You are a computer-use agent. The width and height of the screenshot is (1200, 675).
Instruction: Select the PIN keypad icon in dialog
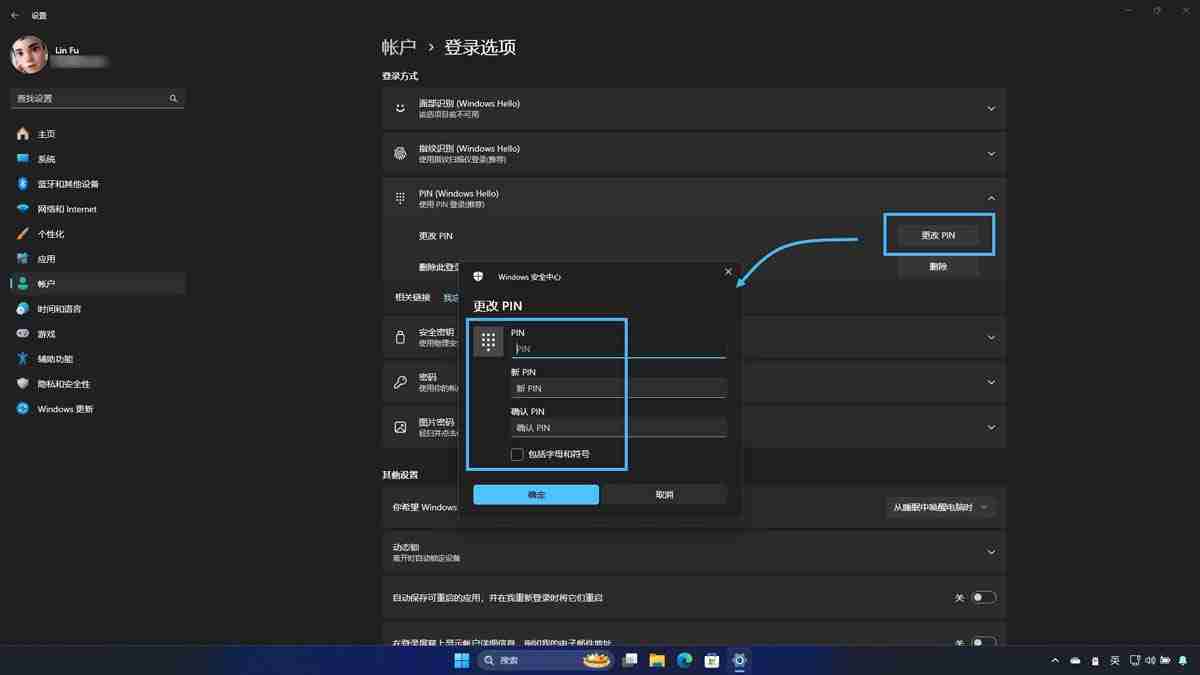pyautogui.click(x=488, y=340)
